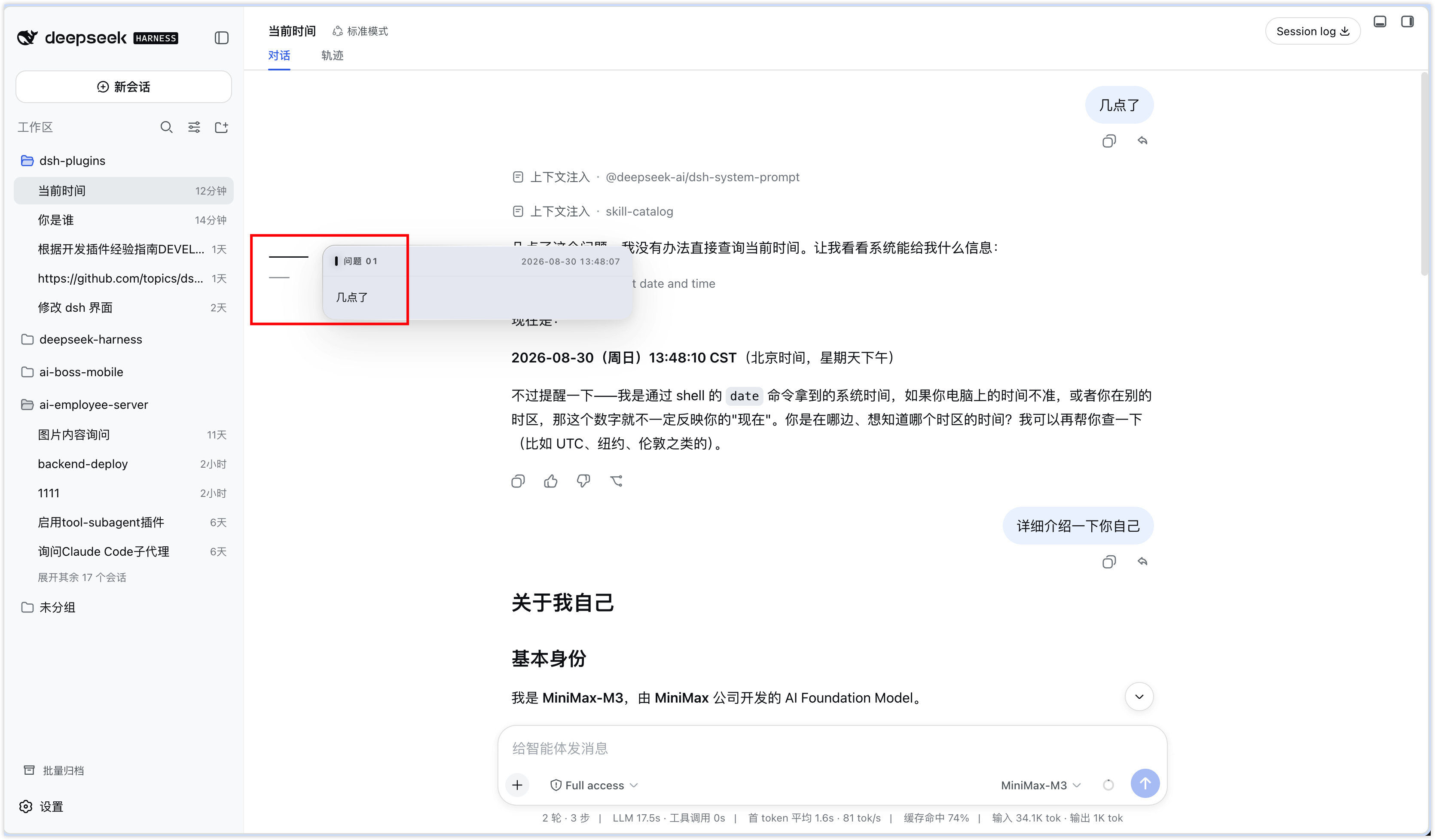The width and height of the screenshot is (1435, 840).
Task: Expand the ai-boss-mobile folder
Action: tap(124, 372)
